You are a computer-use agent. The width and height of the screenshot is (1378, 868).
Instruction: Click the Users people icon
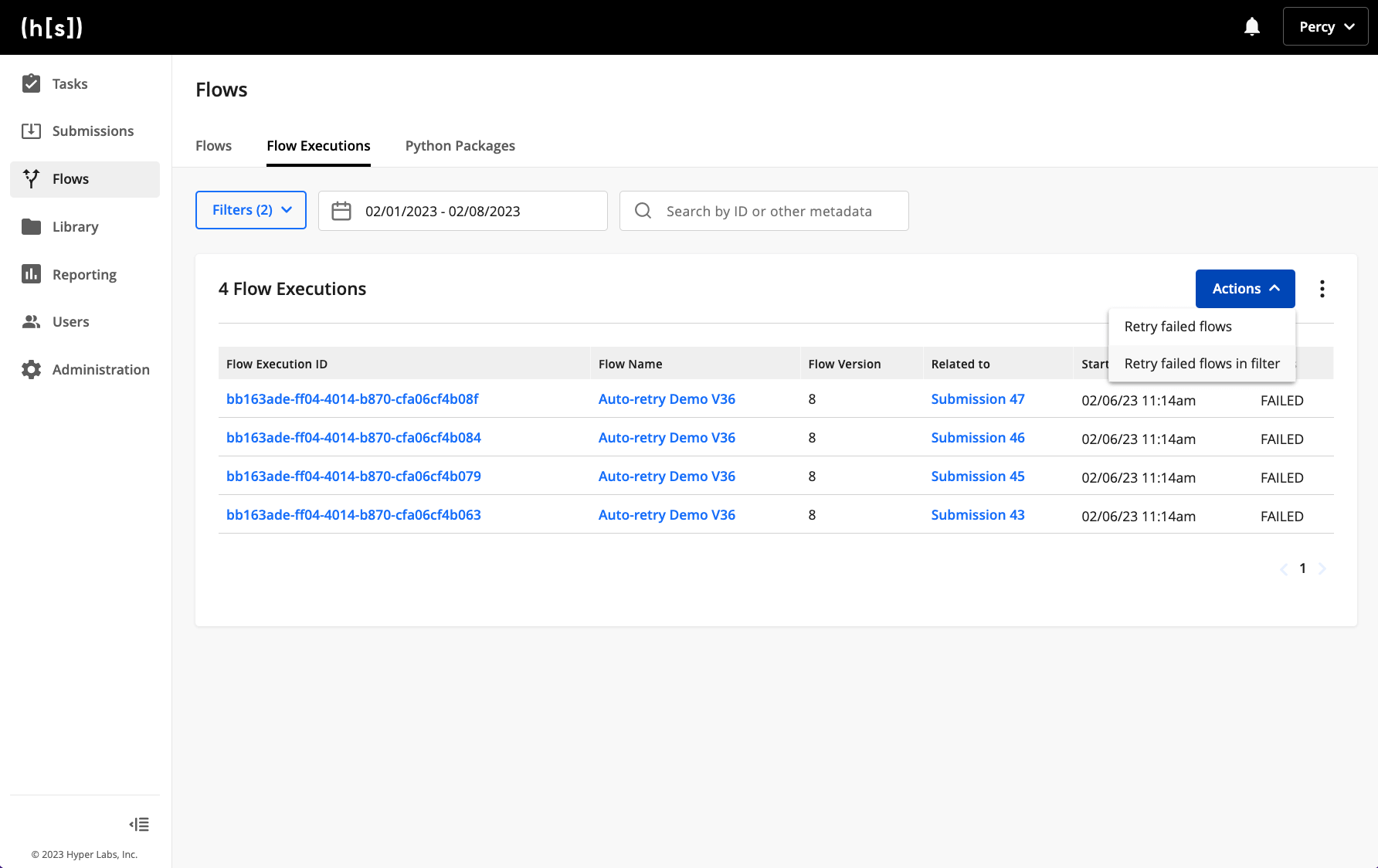(x=31, y=322)
